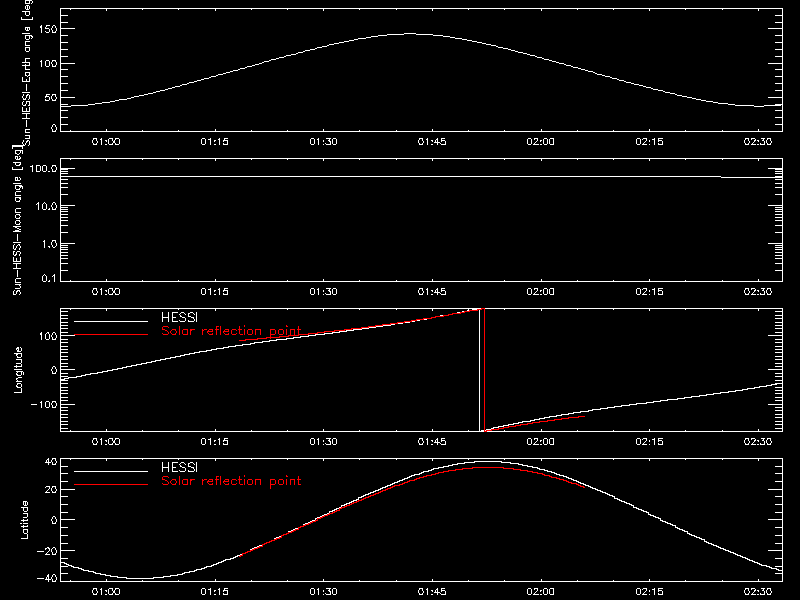
Task: Click the 20 tick on Latitude axis
Action: point(51,489)
